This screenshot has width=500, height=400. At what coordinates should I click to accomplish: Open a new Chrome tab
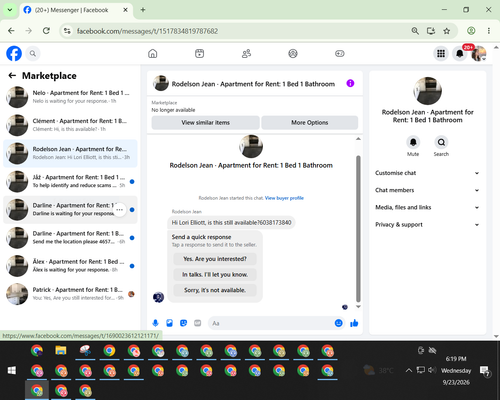(x=143, y=10)
